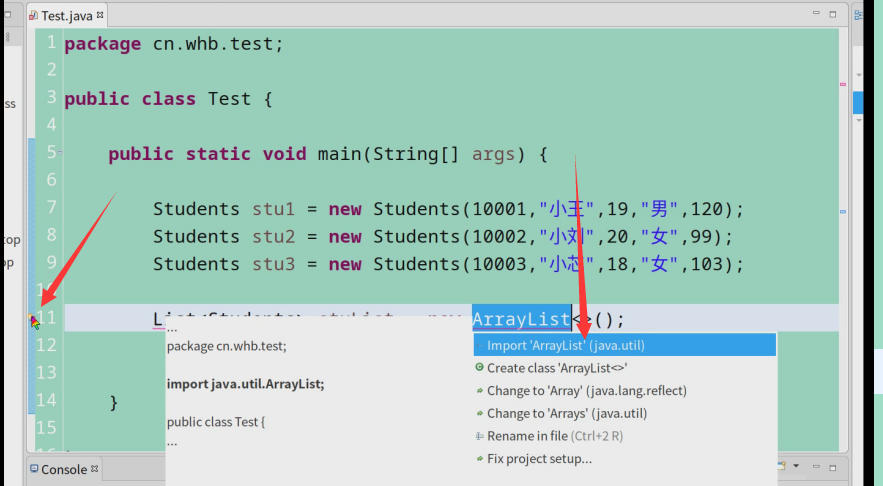Click 'cn.whb.test;' on line 1
The height and width of the screenshot is (486, 883).
pyautogui.click(x=218, y=43)
